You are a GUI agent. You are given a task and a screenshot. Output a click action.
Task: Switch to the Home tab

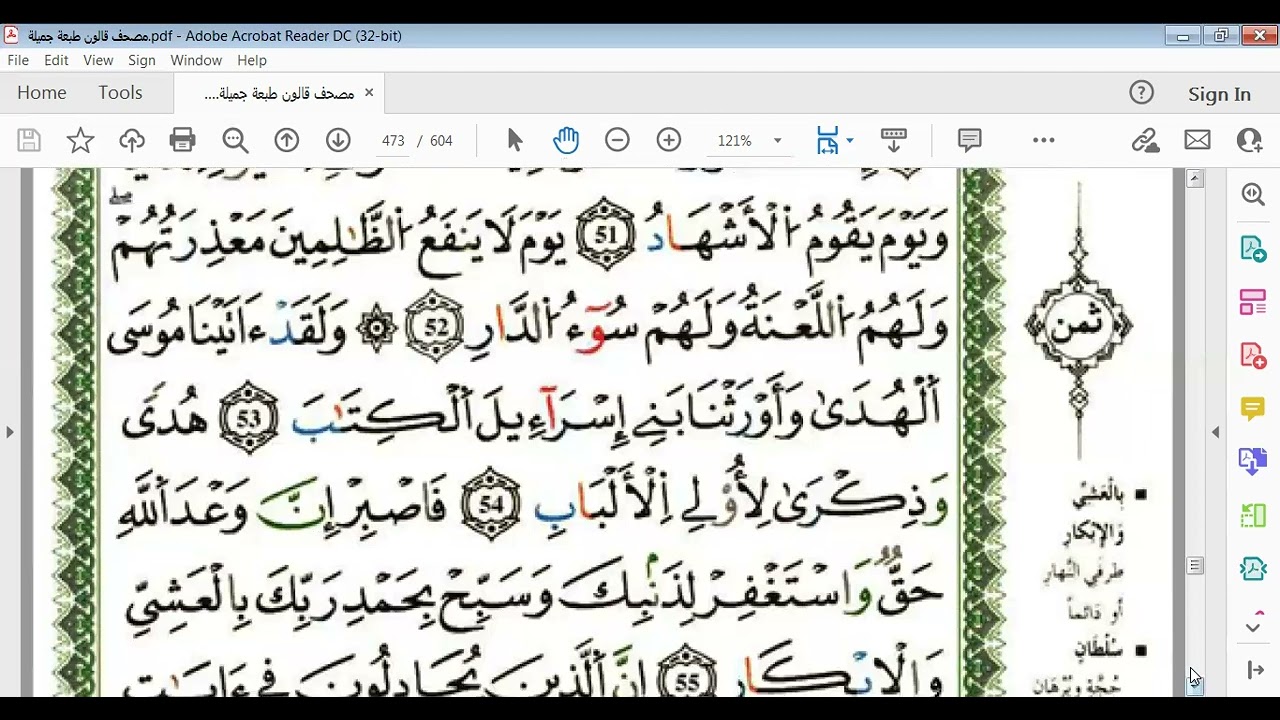(x=42, y=93)
